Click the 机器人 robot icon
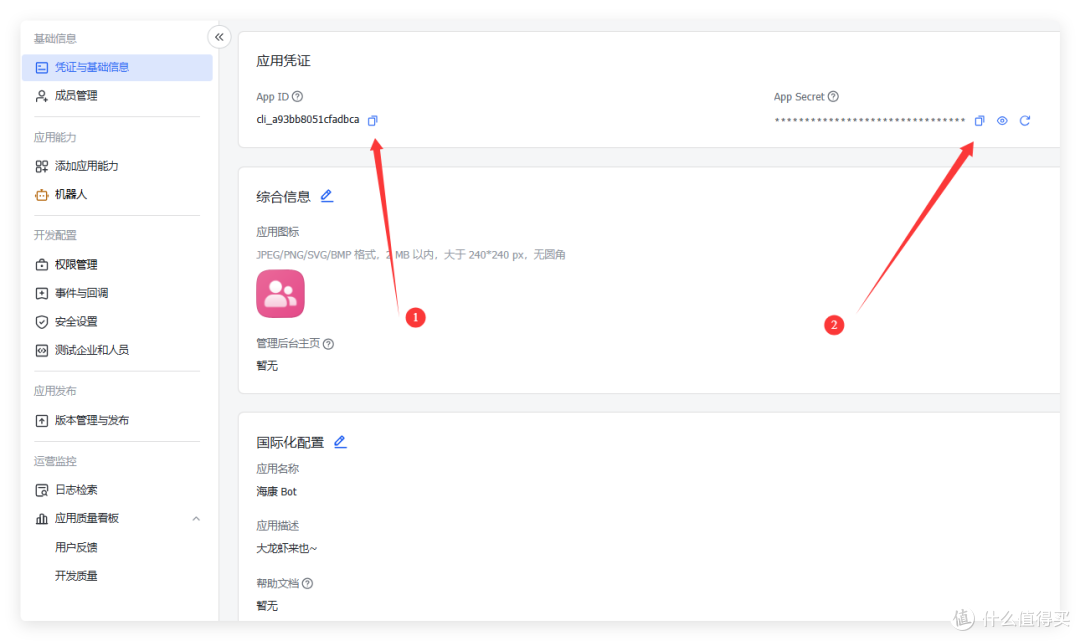The height and width of the screenshot is (641, 1080). (41, 195)
